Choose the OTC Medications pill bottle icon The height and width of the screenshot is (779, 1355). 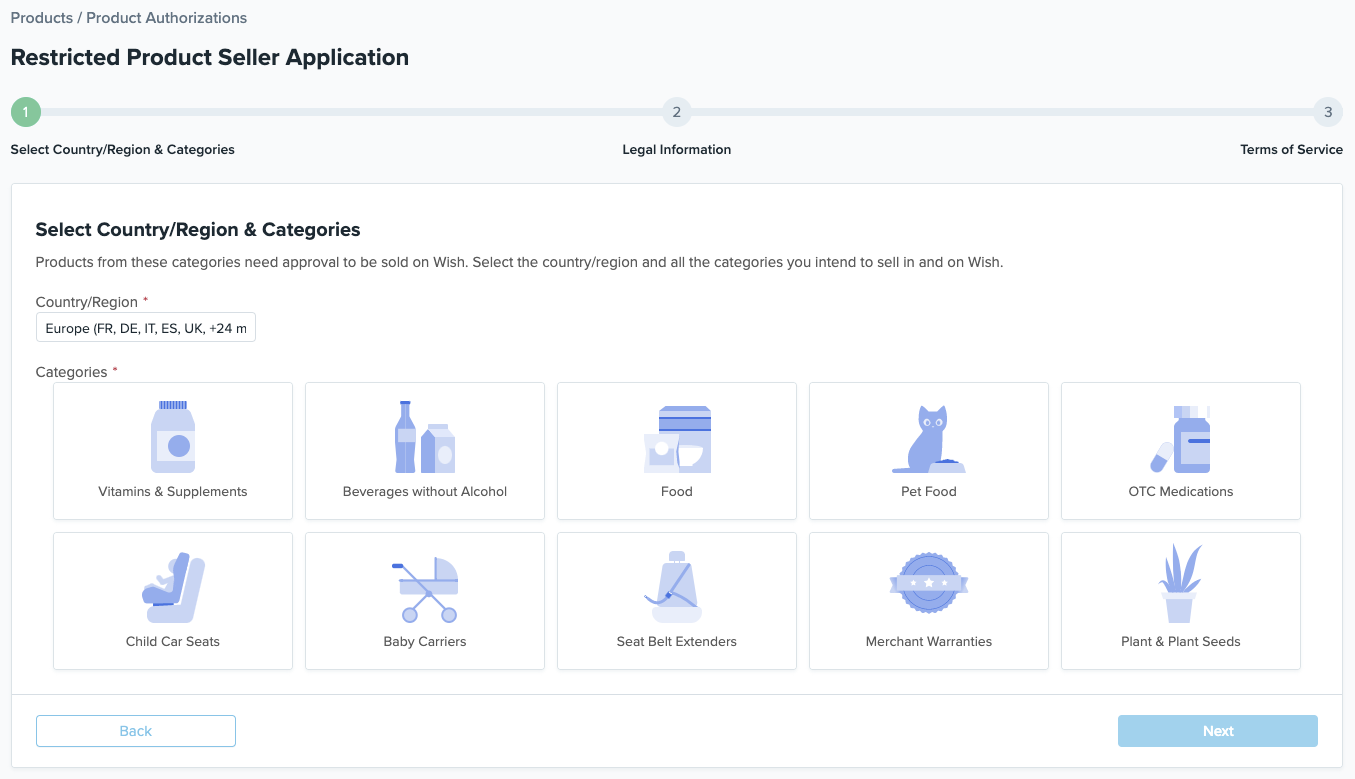coord(1181,439)
